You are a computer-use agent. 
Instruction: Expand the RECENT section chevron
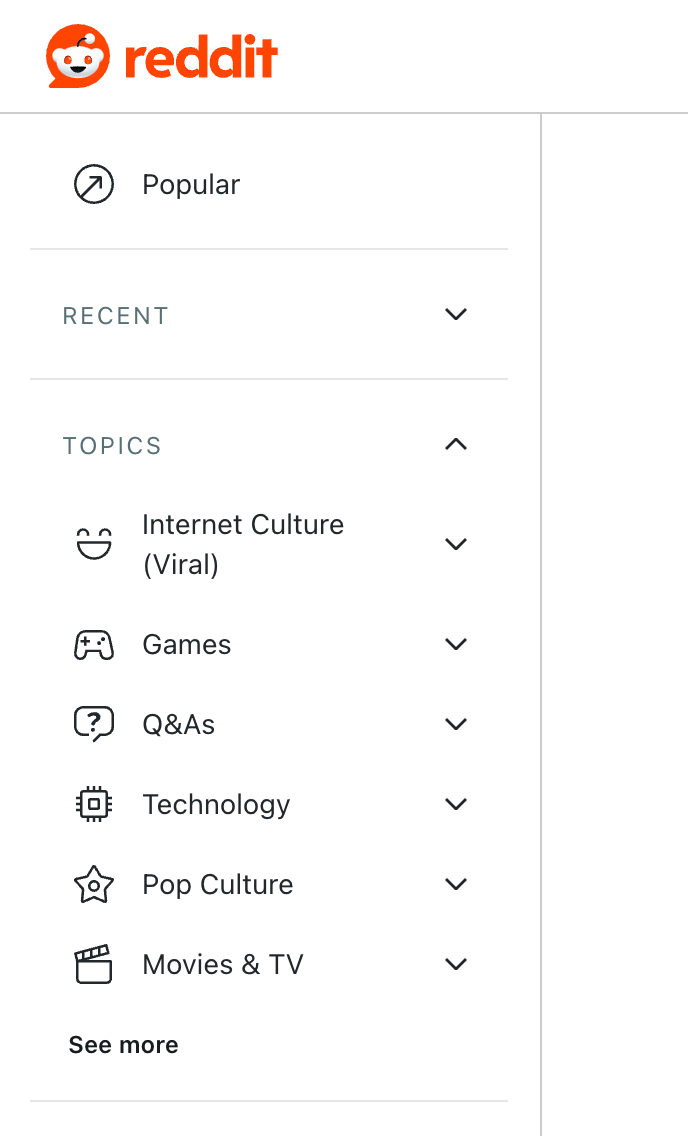[x=456, y=315]
